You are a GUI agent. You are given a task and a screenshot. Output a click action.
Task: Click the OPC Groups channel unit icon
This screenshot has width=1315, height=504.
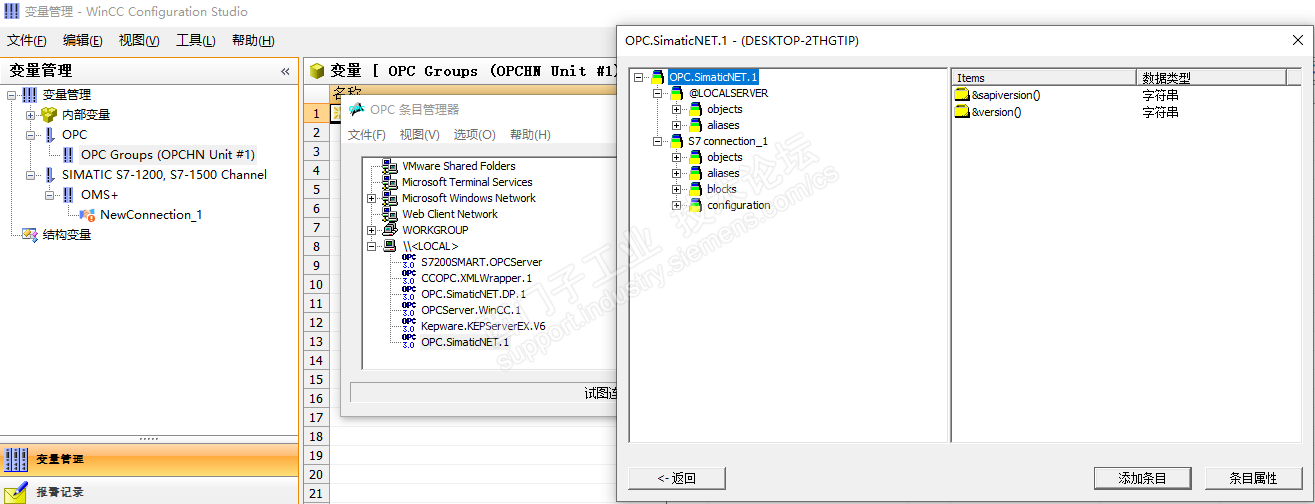[68, 155]
